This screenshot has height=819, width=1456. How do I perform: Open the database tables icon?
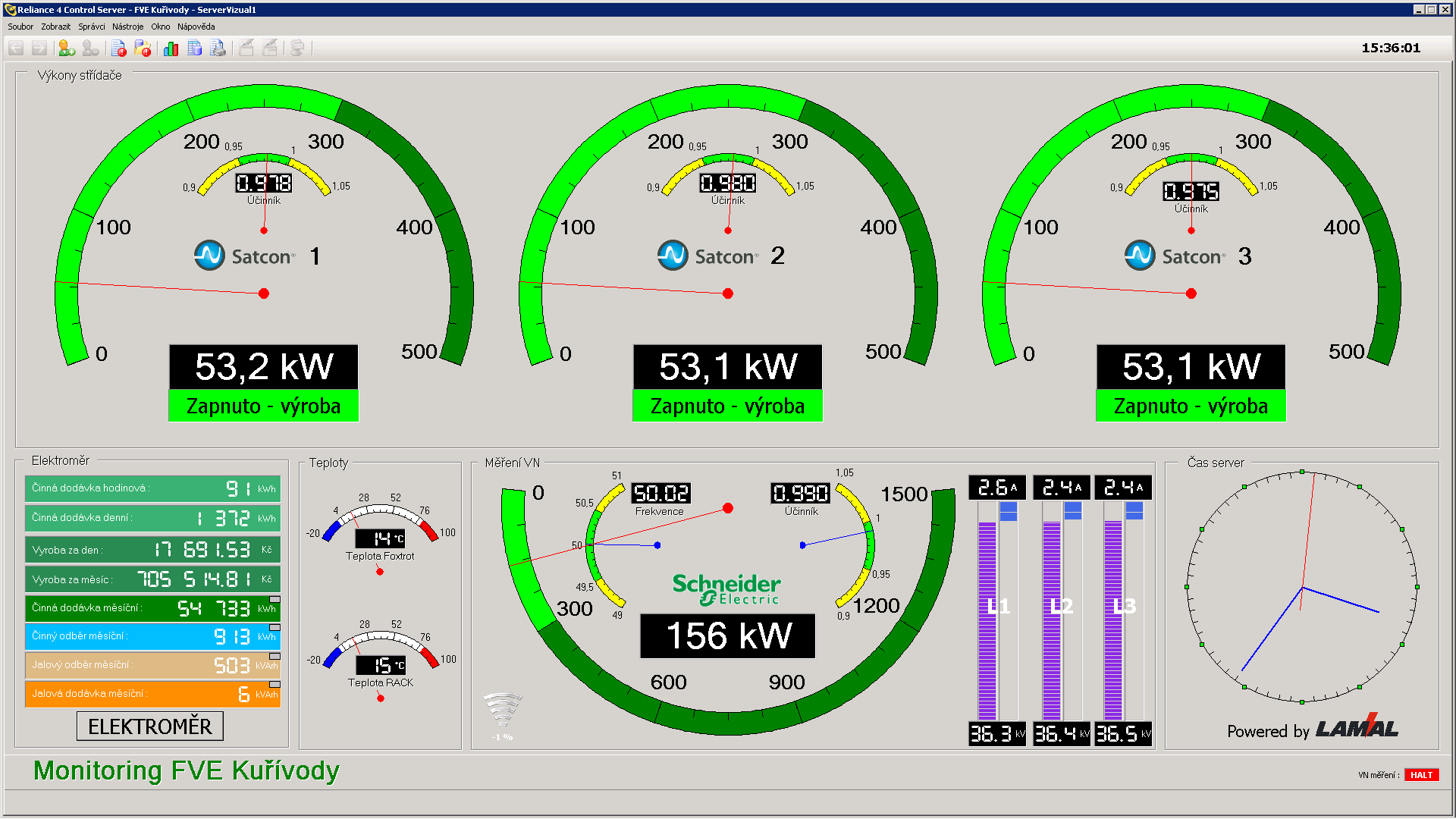click(195, 49)
